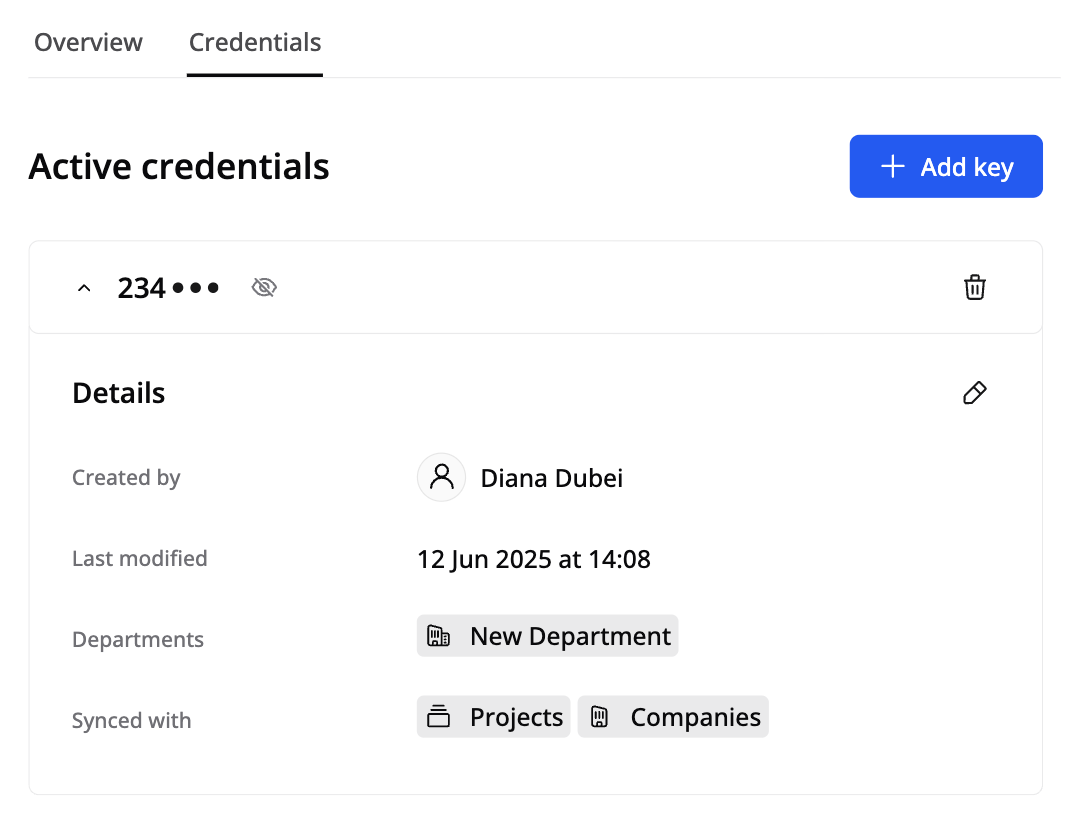
Task: Select the Credentials tab
Action: click(255, 43)
